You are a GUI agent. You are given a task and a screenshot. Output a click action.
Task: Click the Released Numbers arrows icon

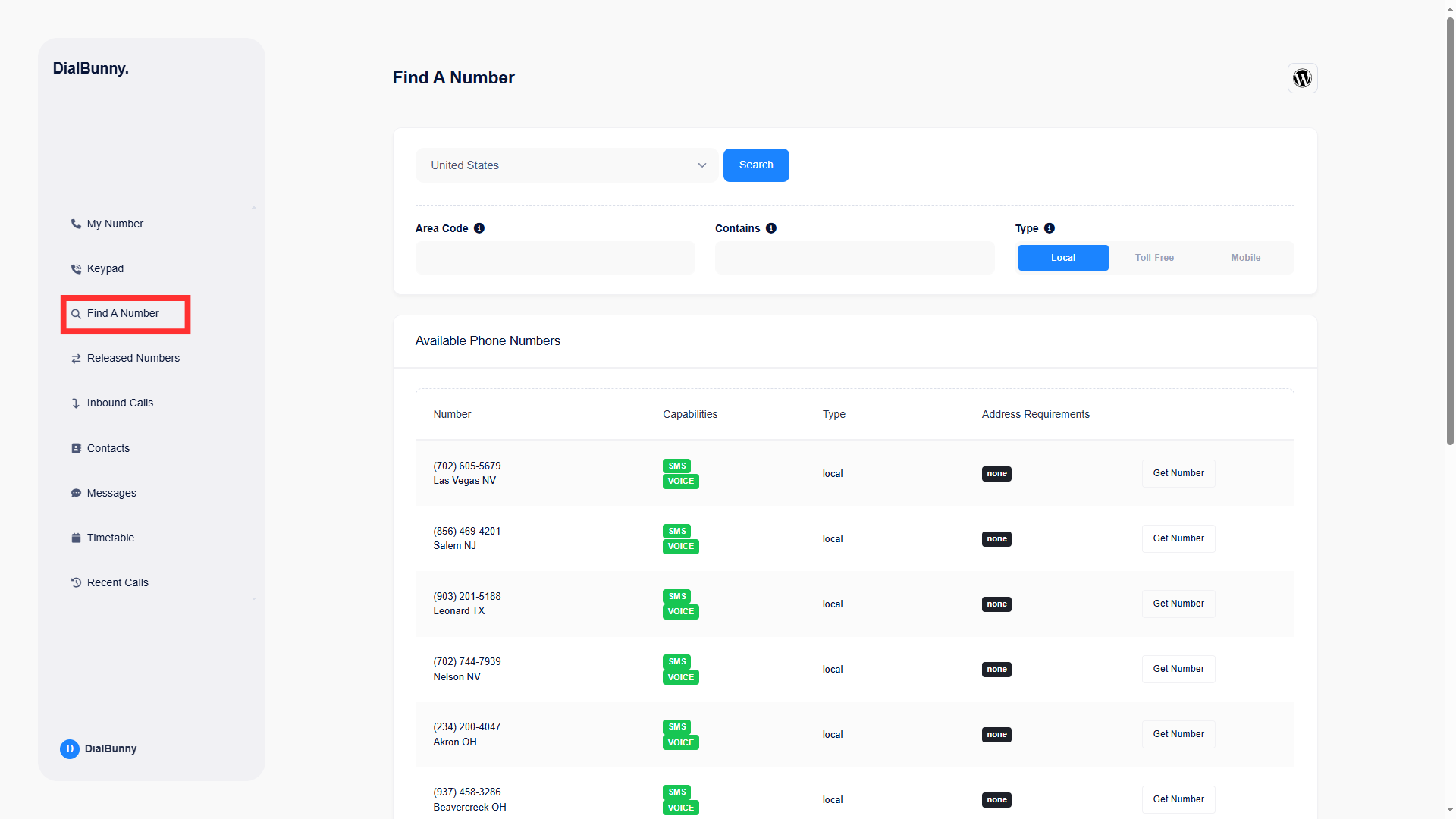pyautogui.click(x=75, y=358)
